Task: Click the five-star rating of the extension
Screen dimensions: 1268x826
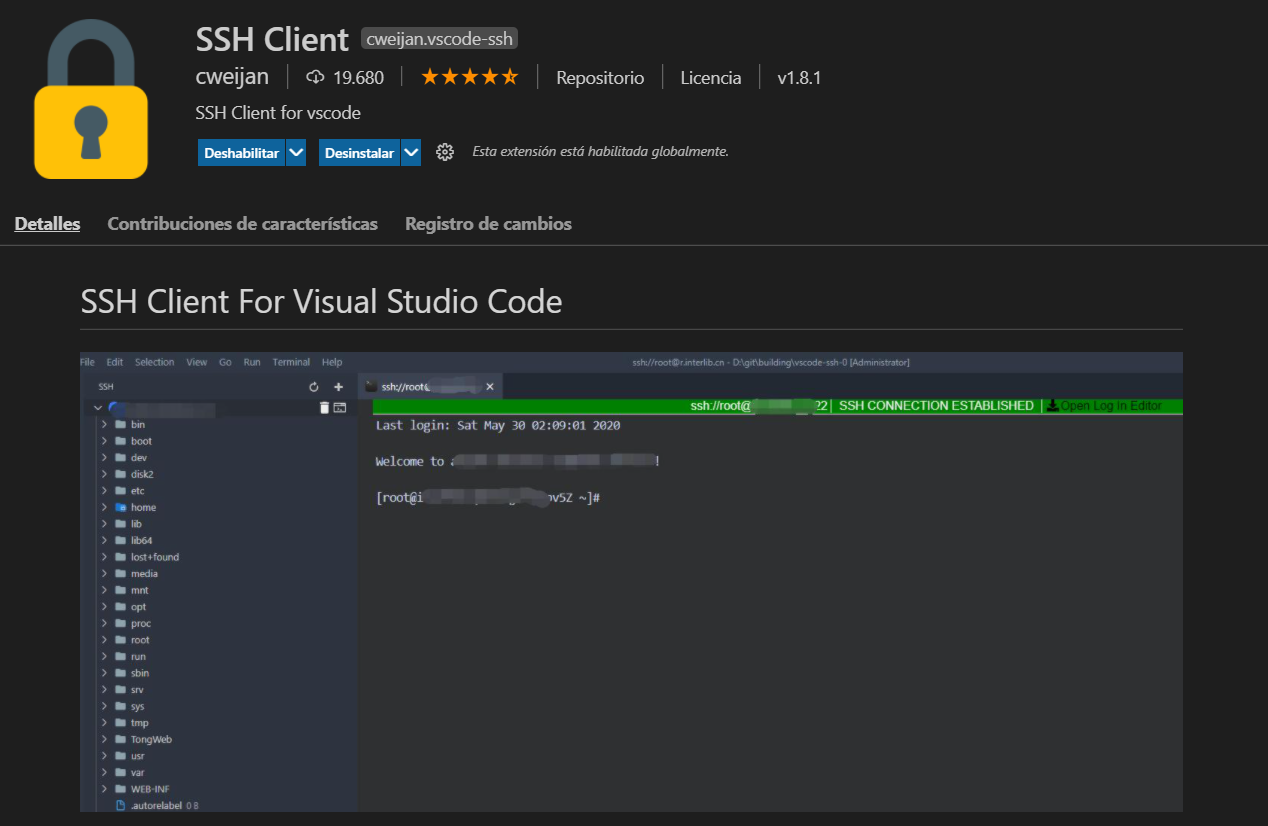Action: tap(469, 77)
